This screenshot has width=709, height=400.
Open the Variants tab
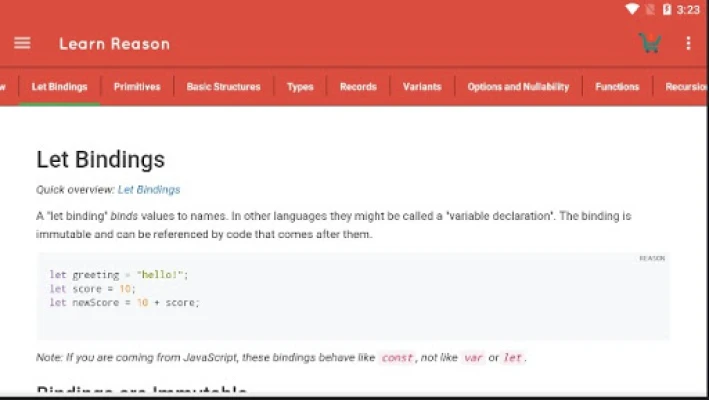[422, 87]
